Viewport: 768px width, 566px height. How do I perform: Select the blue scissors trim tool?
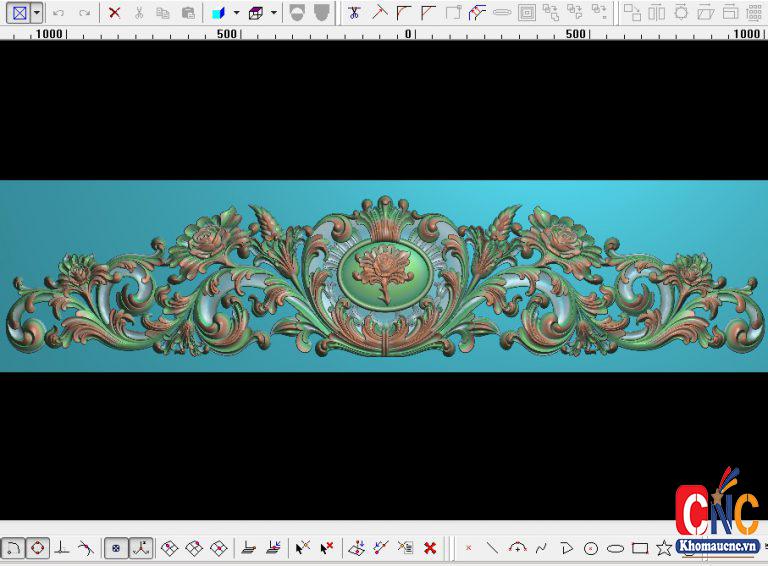click(354, 13)
